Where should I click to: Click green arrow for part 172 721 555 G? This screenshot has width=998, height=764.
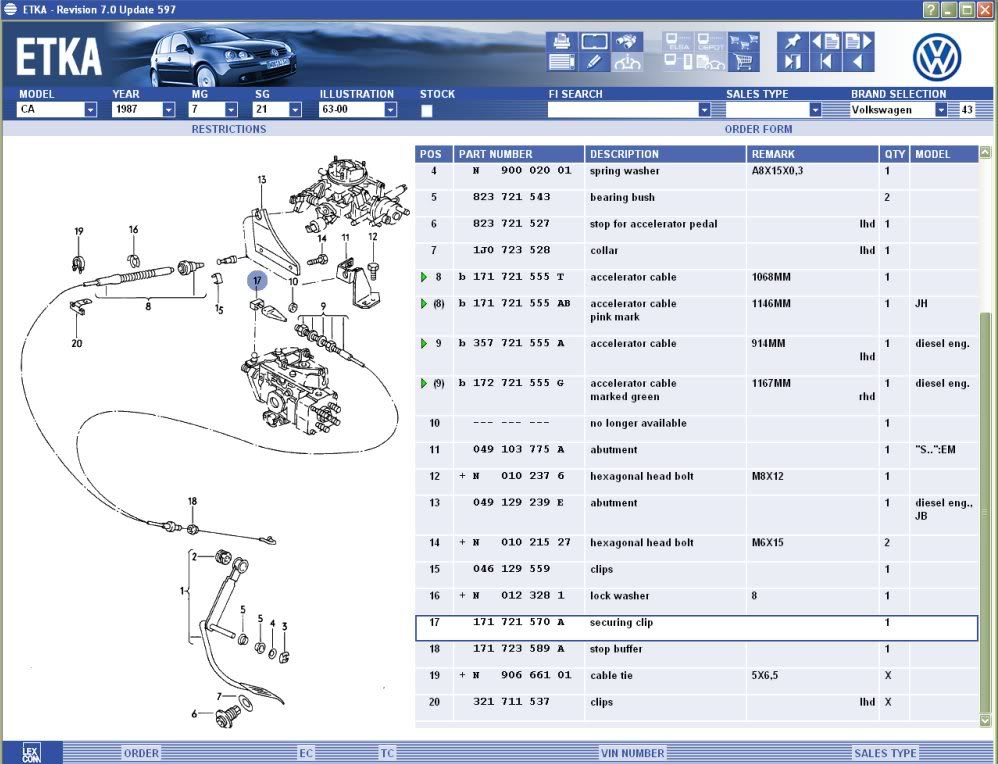click(x=424, y=383)
